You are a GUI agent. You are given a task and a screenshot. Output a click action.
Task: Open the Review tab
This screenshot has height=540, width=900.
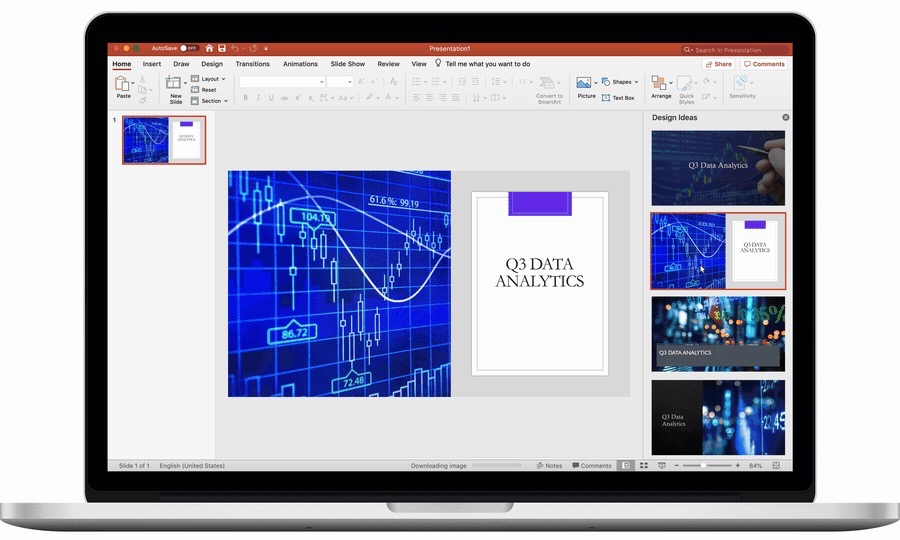[x=389, y=64]
